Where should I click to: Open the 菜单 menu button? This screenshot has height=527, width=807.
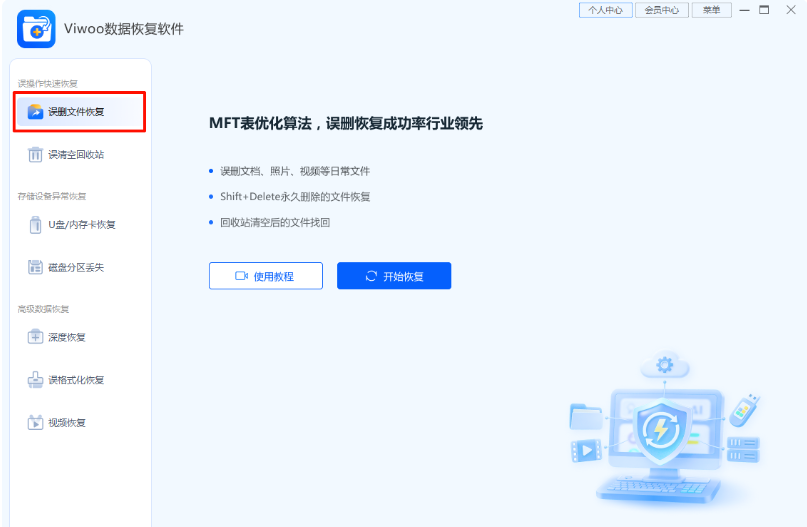711,10
